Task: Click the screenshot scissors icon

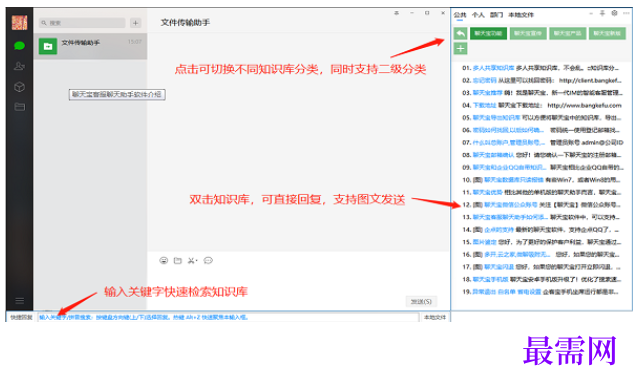Action: coord(192,260)
